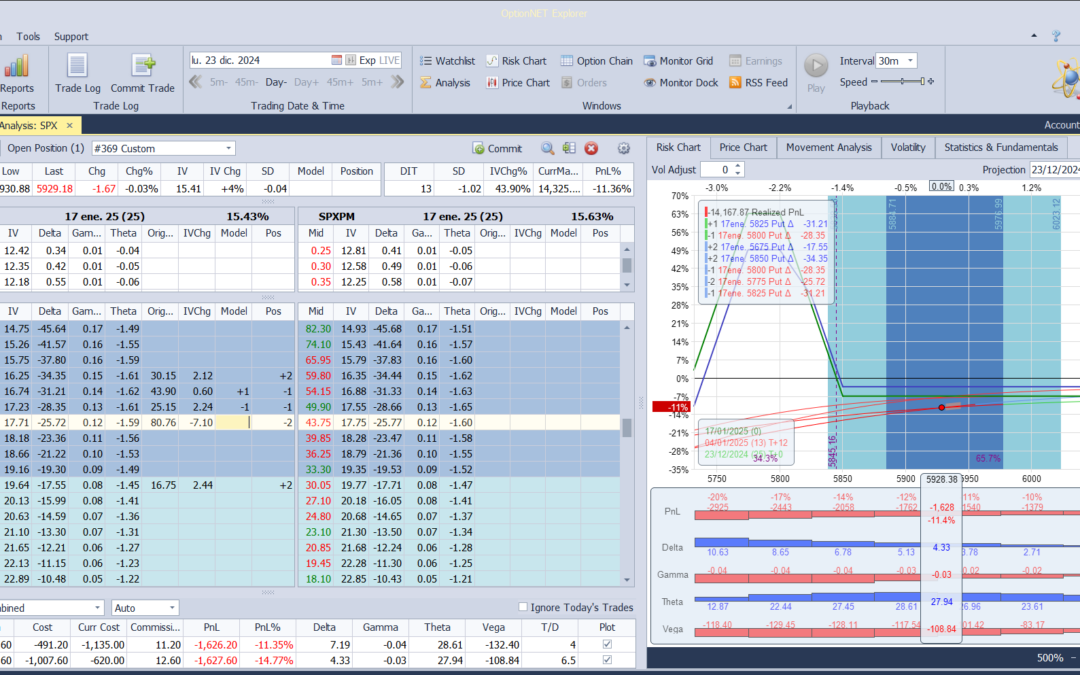The height and width of the screenshot is (675, 1080).
Task: Switch to the Movement Analysis tab
Action: point(829,148)
